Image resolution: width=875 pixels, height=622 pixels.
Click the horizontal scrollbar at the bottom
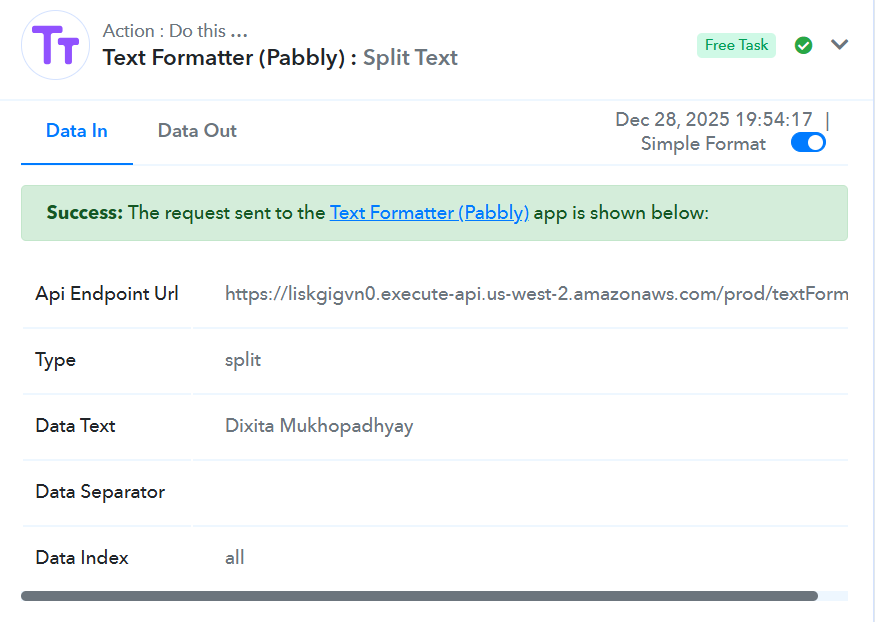[x=419, y=596]
